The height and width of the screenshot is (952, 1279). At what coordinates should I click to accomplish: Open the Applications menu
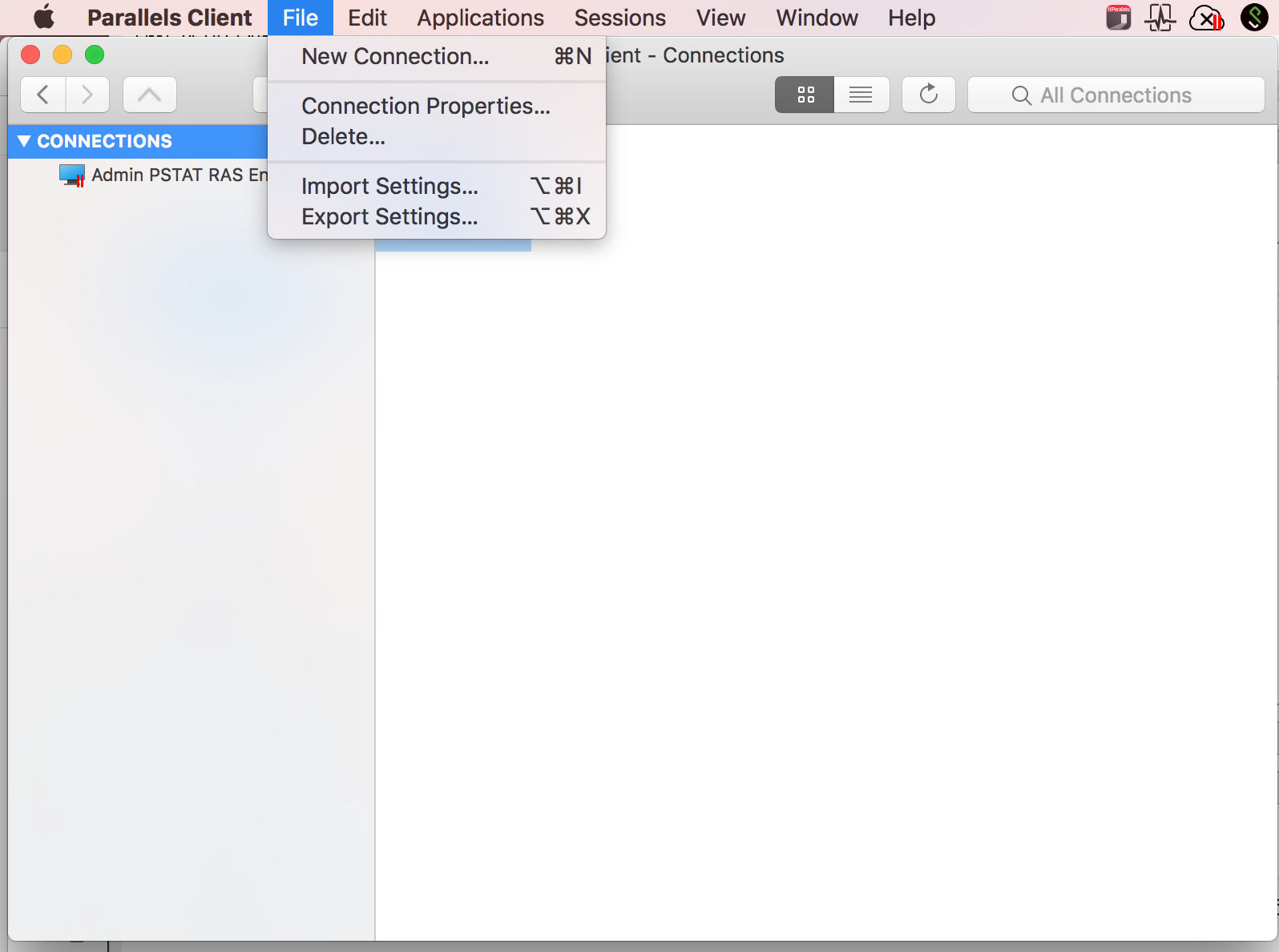coord(480,18)
